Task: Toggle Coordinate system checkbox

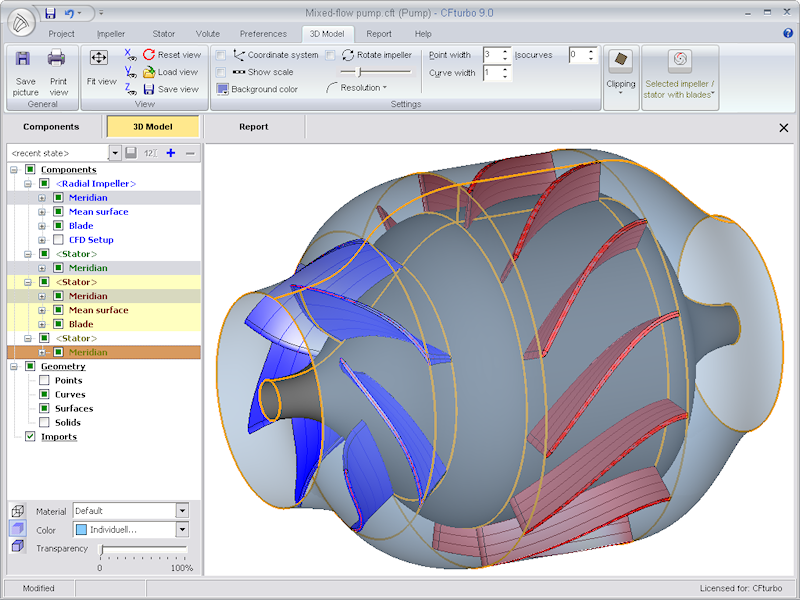Action: pos(221,55)
